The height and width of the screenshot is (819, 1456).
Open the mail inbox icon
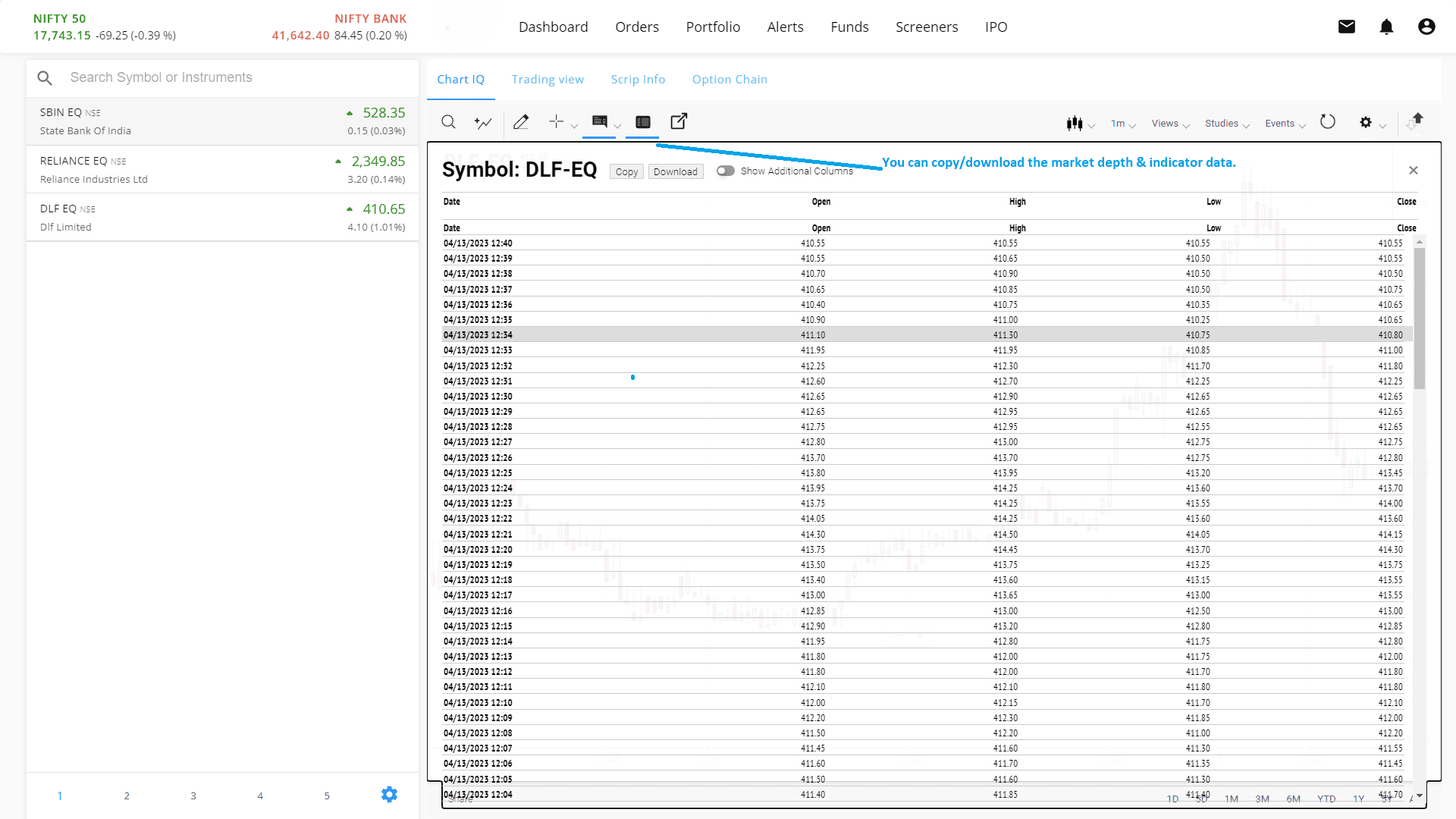coord(1347,27)
